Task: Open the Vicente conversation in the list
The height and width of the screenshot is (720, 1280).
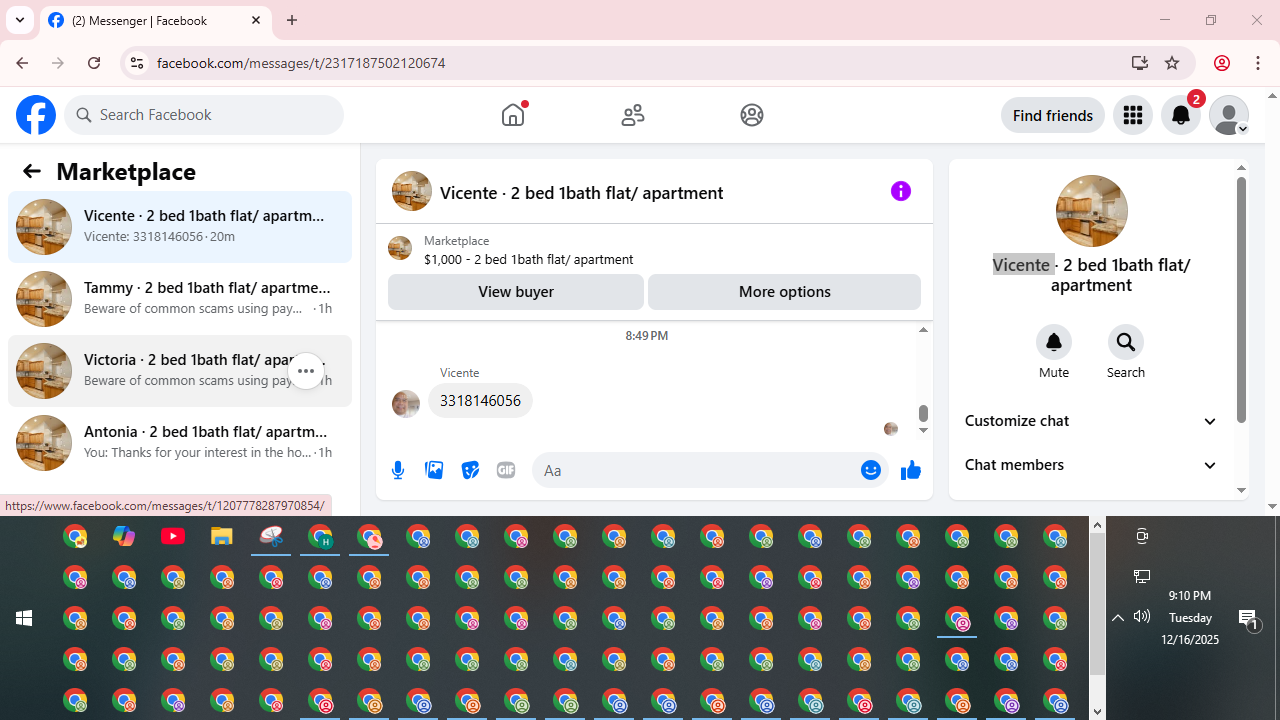Action: [x=180, y=227]
